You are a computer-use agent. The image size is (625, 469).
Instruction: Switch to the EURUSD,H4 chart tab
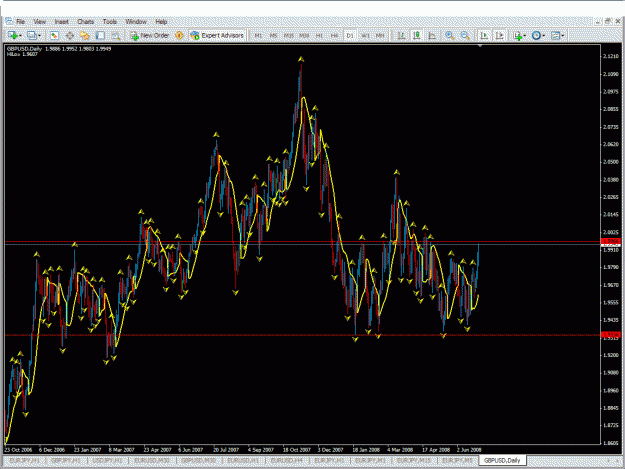287,461
